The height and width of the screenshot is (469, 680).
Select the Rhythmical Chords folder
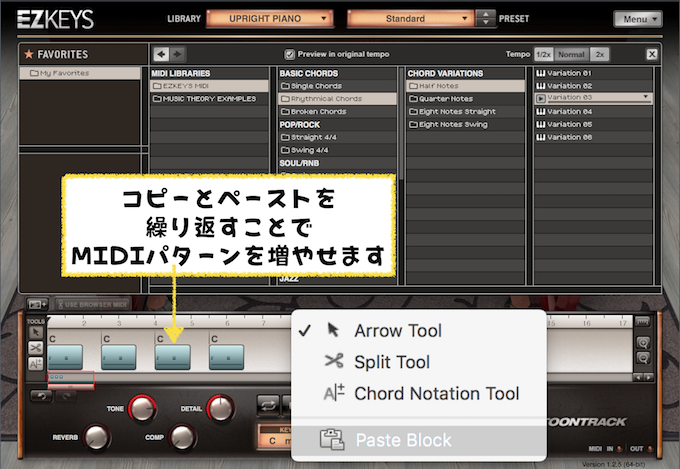point(337,99)
